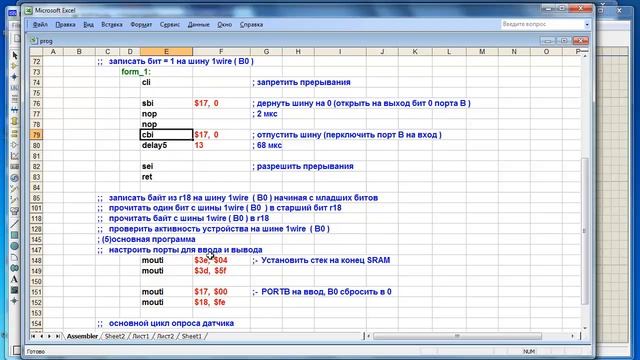This screenshot has height=360, width=640.
Task: Select the 2D box drawing tool
Action: pyautogui.click(x=15, y=235)
